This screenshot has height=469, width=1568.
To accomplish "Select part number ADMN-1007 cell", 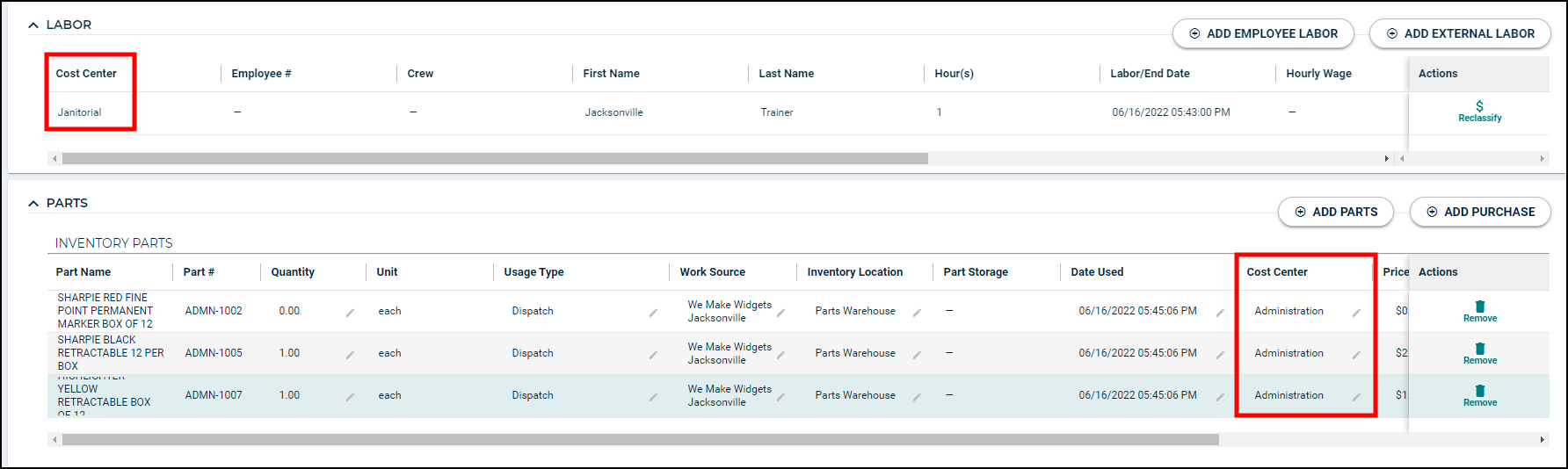I will [x=214, y=395].
